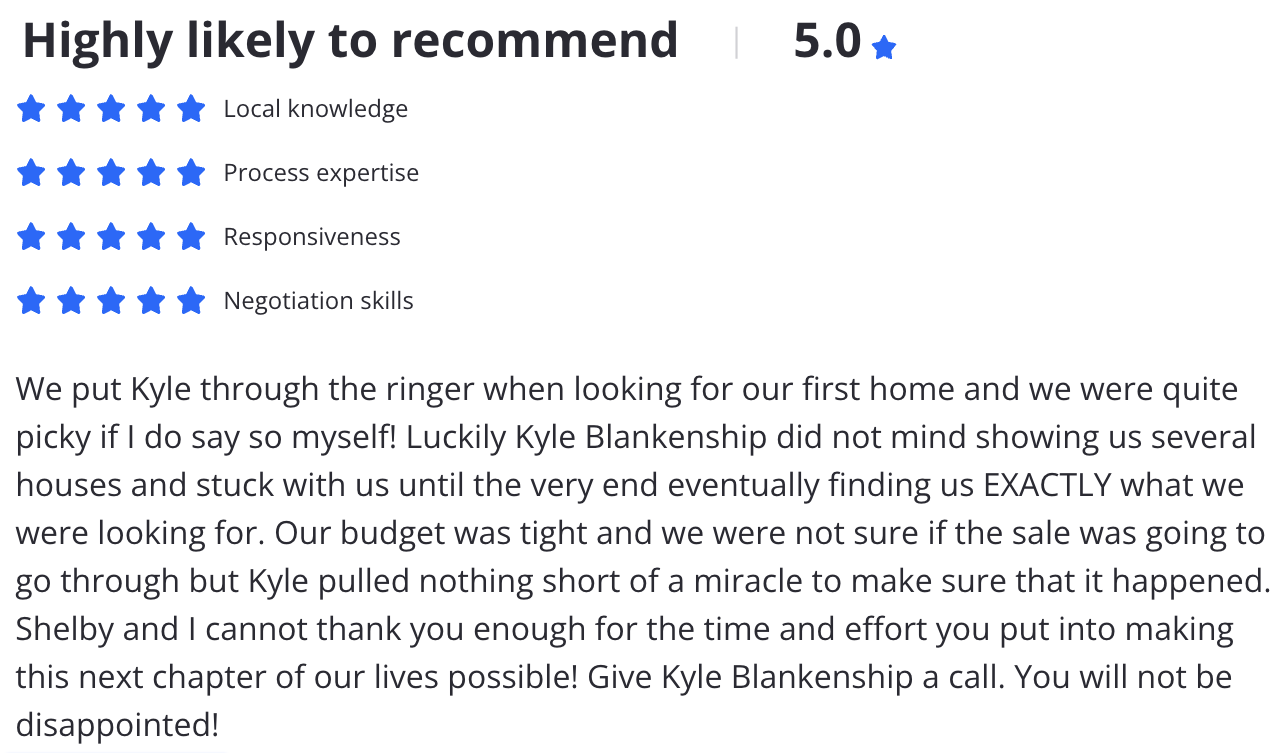
Task: Click the closing word disappointed! in the review
Action: click(117, 725)
